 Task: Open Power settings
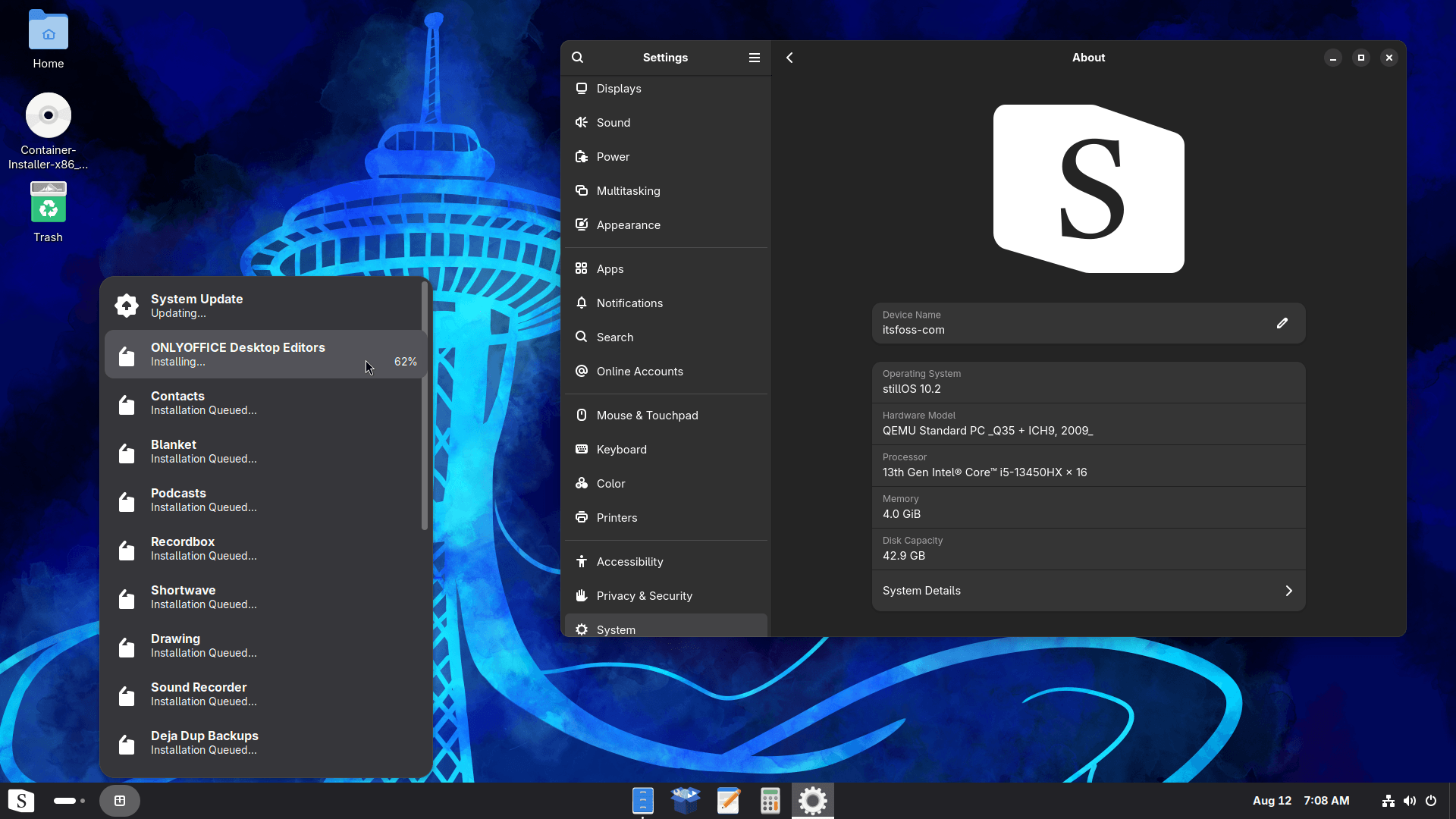click(666, 157)
